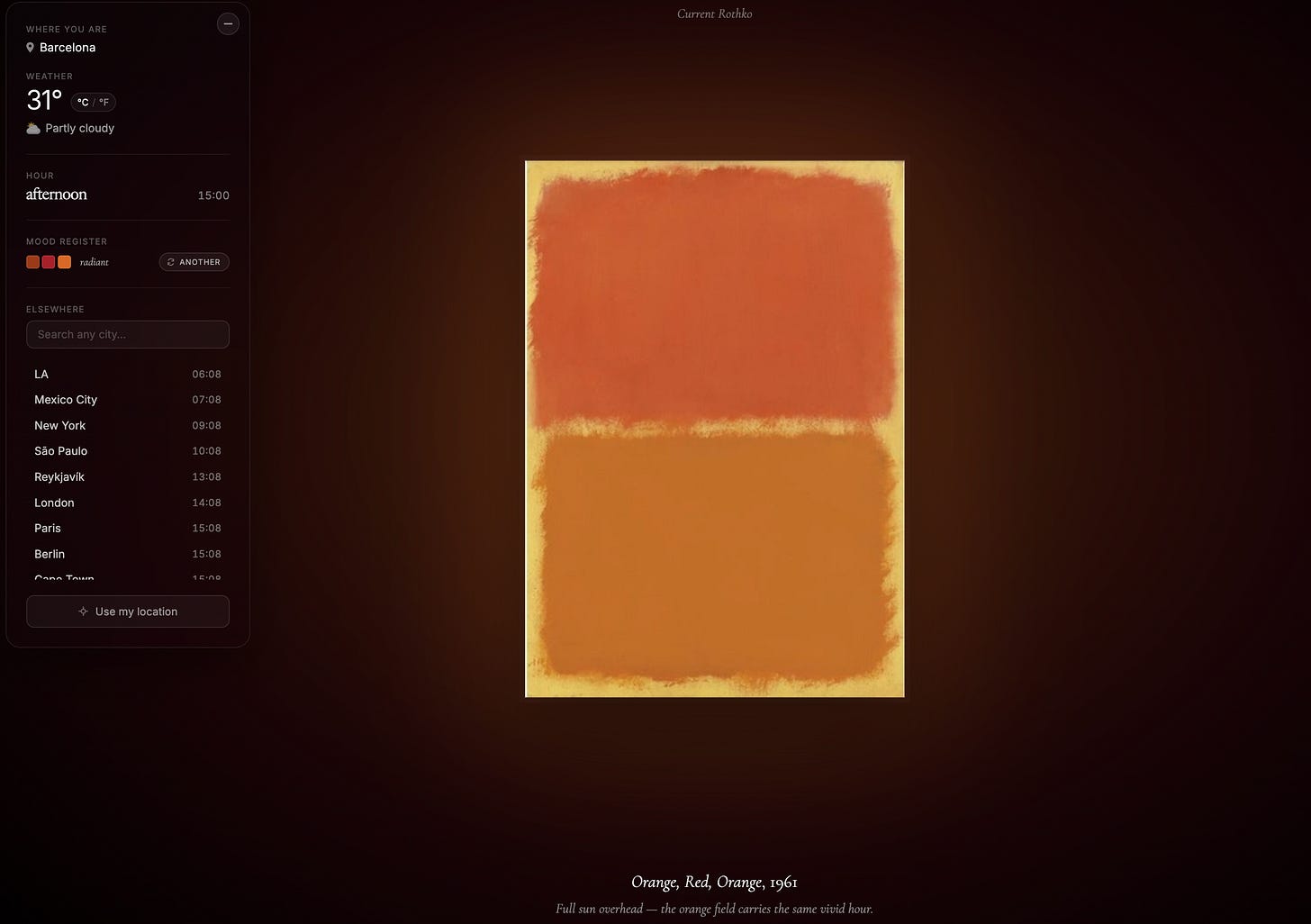This screenshot has width=1311, height=924.
Task: Click the Current Rothko heading
Action: click(715, 14)
